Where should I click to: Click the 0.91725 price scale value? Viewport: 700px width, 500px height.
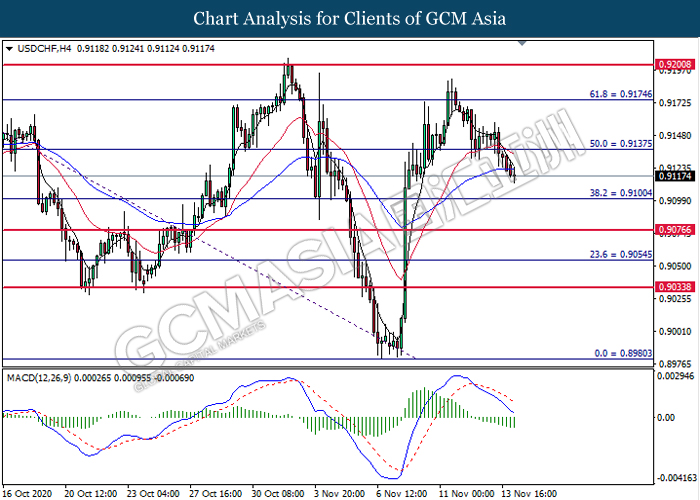click(675, 103)
